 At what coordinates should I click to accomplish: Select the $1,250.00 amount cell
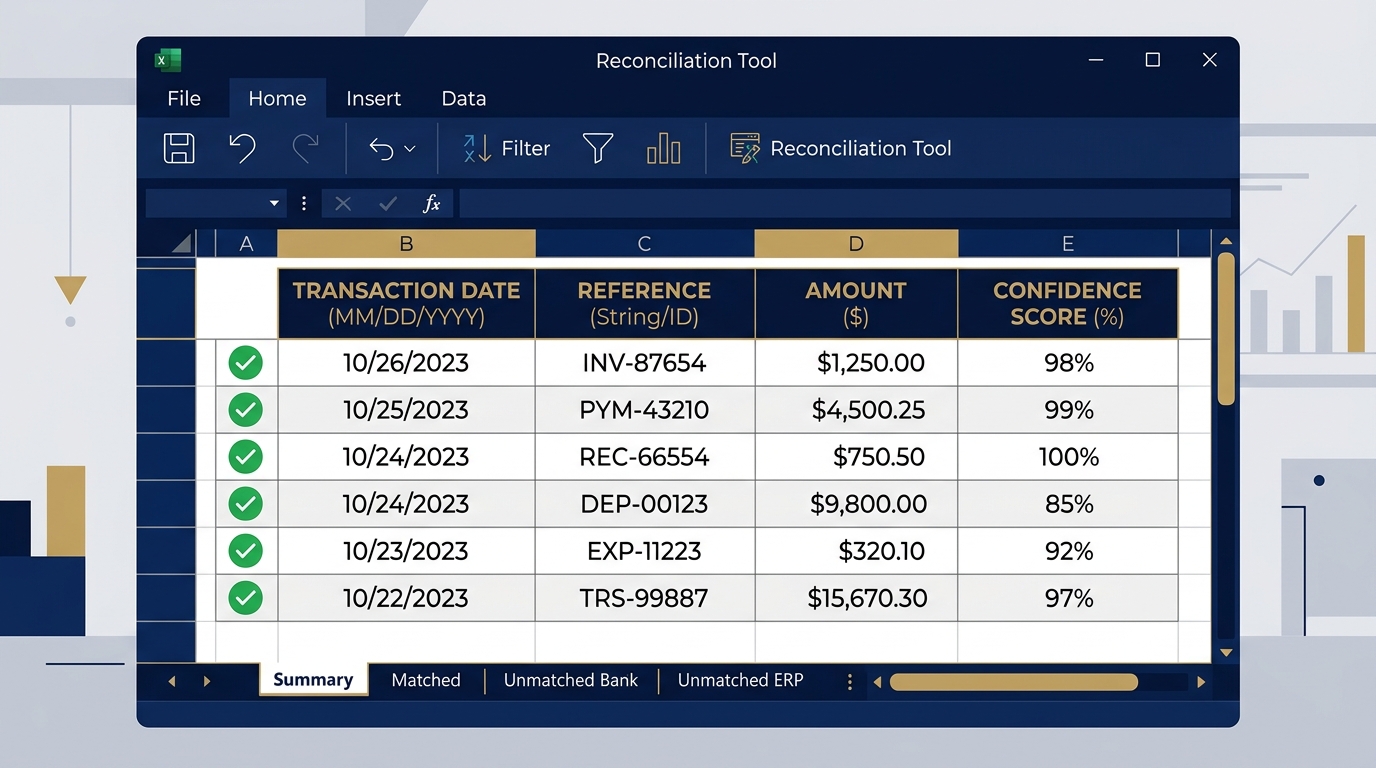click(x=856, y=363)
